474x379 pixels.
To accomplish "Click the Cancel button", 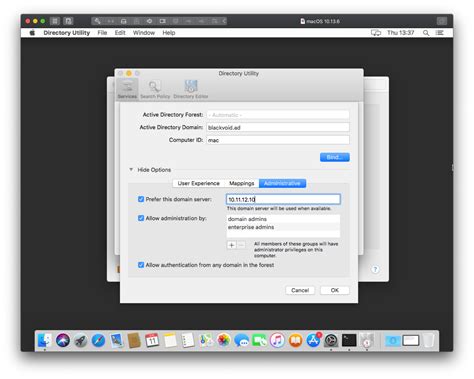I will tap(300, 290).
